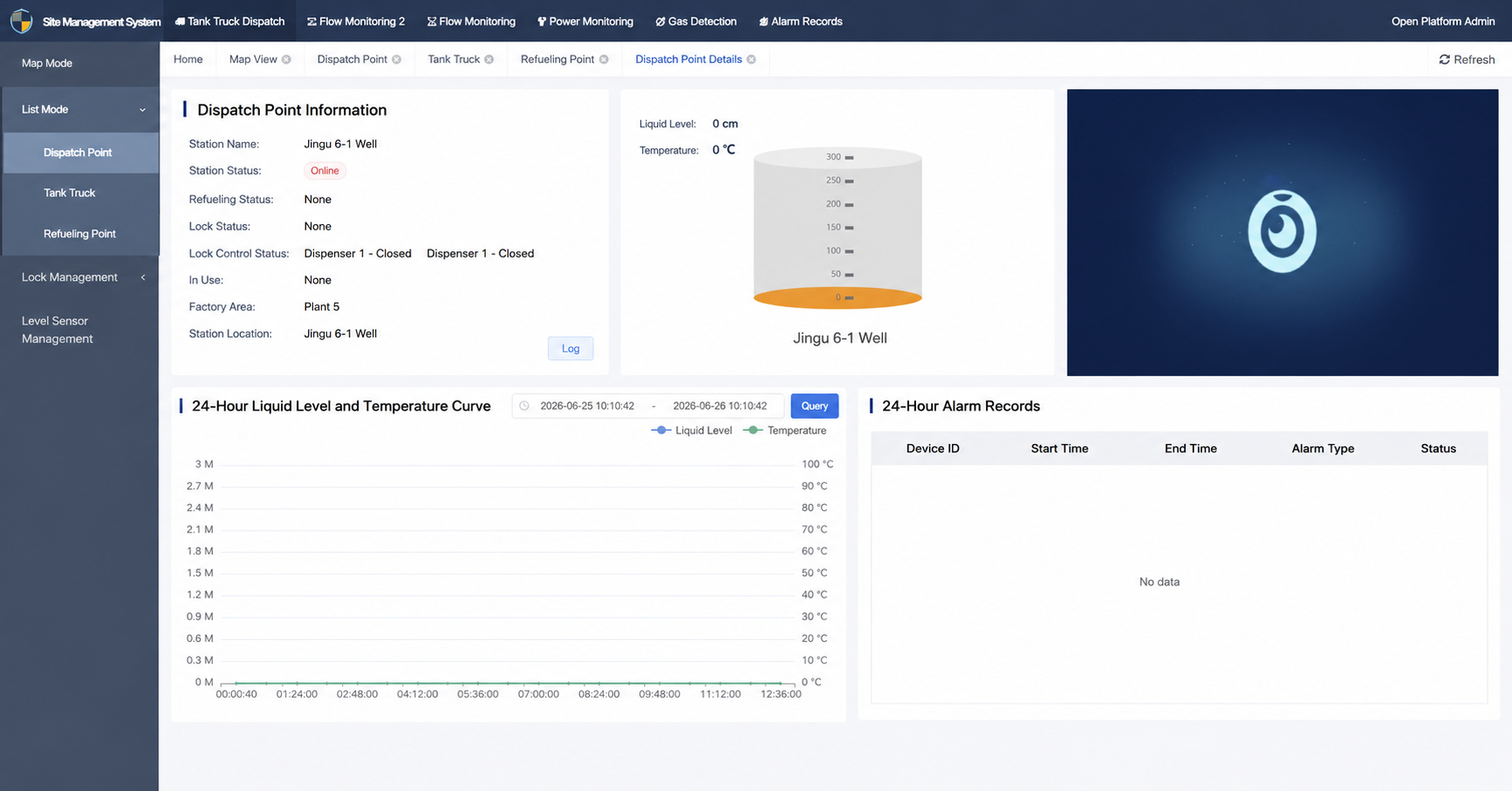Switch to the Tank Truck tab

[454, 59]
